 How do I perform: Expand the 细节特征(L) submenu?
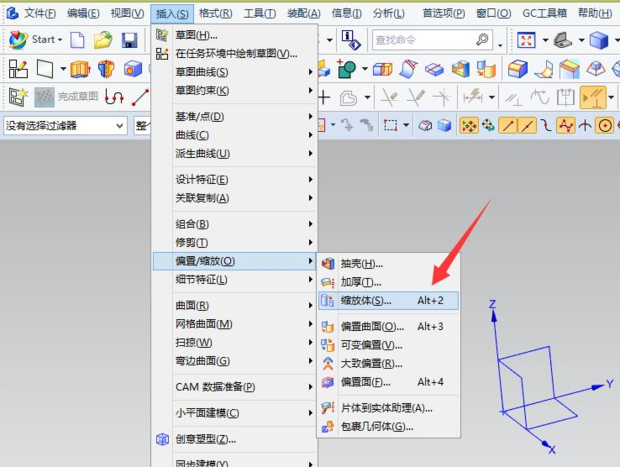pos(233,280)
